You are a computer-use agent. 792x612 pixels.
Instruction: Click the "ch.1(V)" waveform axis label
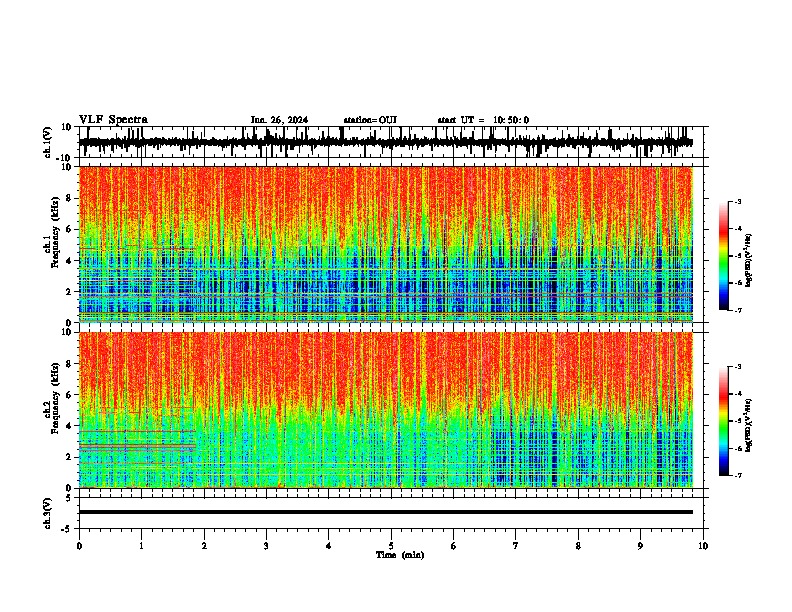coord(48,142)
